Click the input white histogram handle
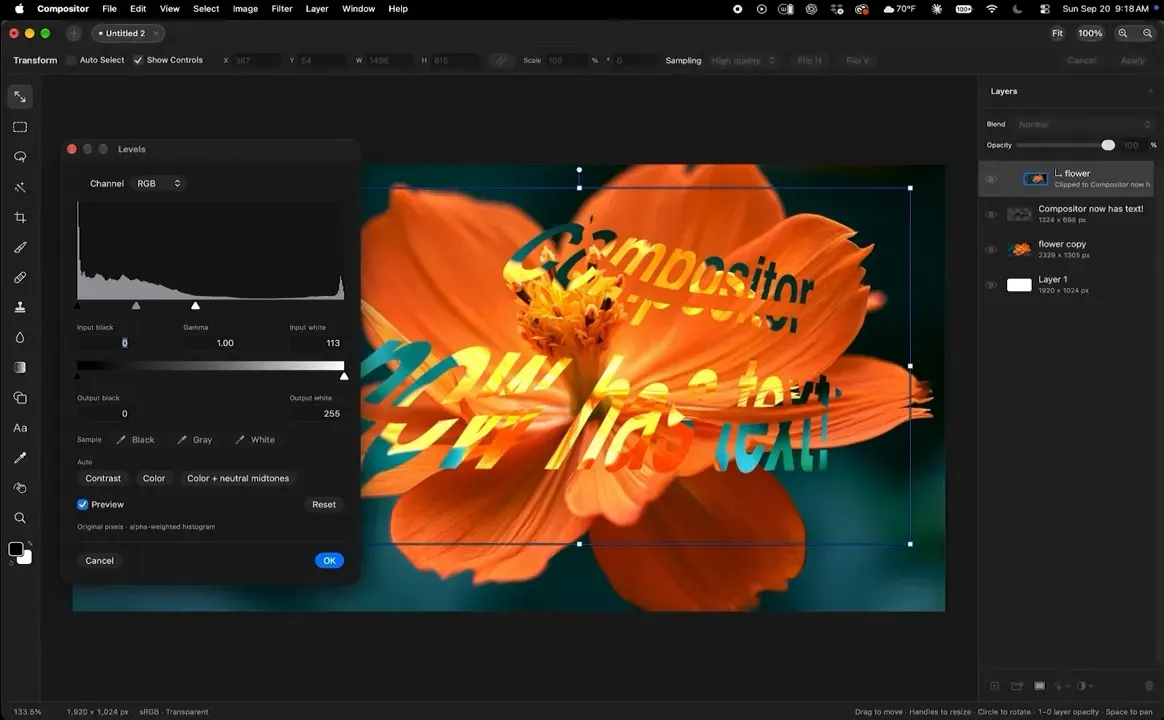The height and width of the screenshot is (720, 1164). [195, 305]
